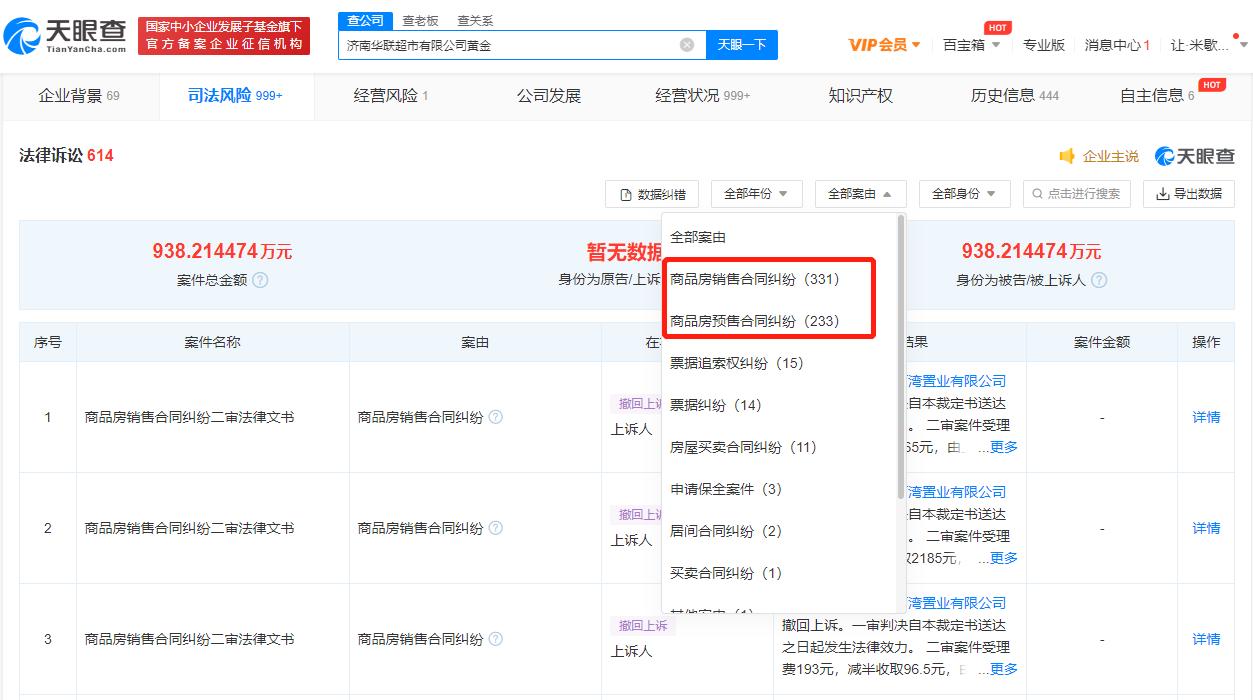Open the 经营状况 tab

click(703, 96)
